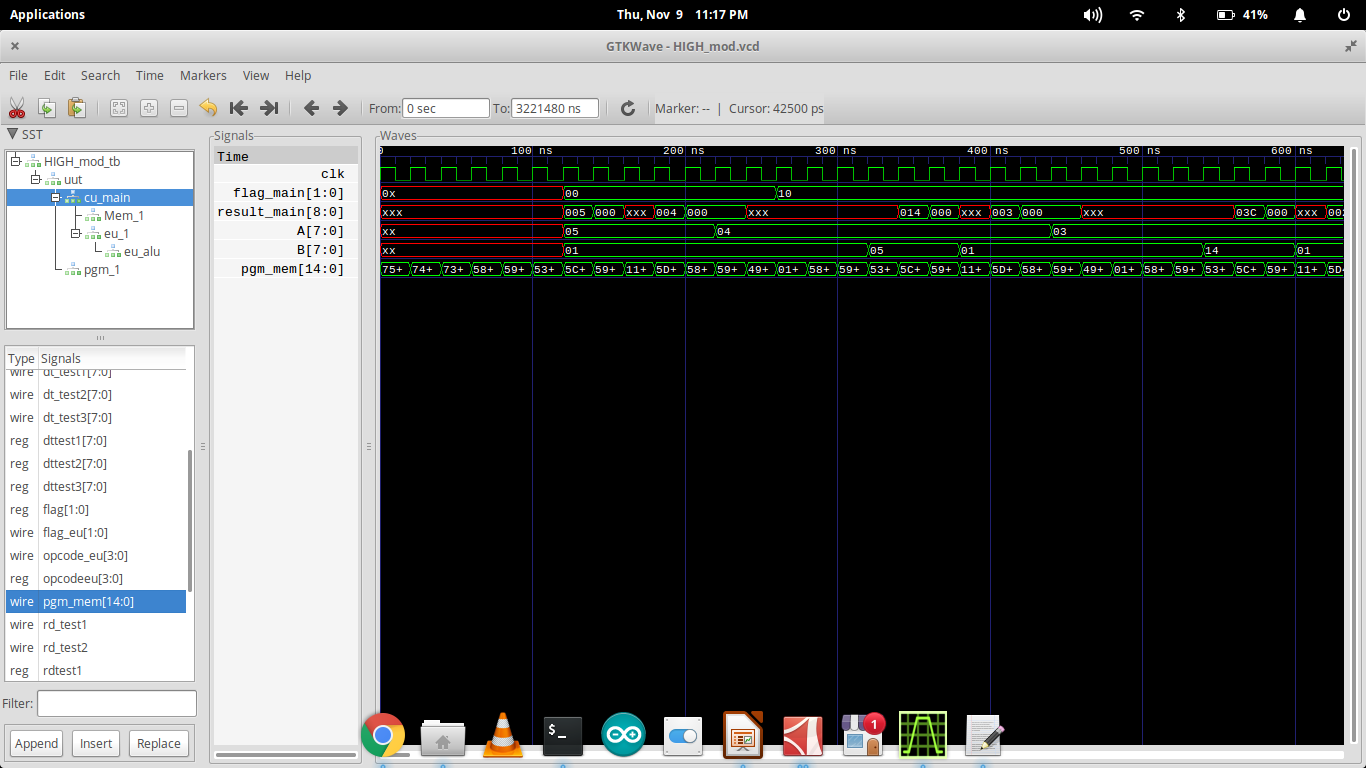Jump to end time with toolbar arrow

268,108
